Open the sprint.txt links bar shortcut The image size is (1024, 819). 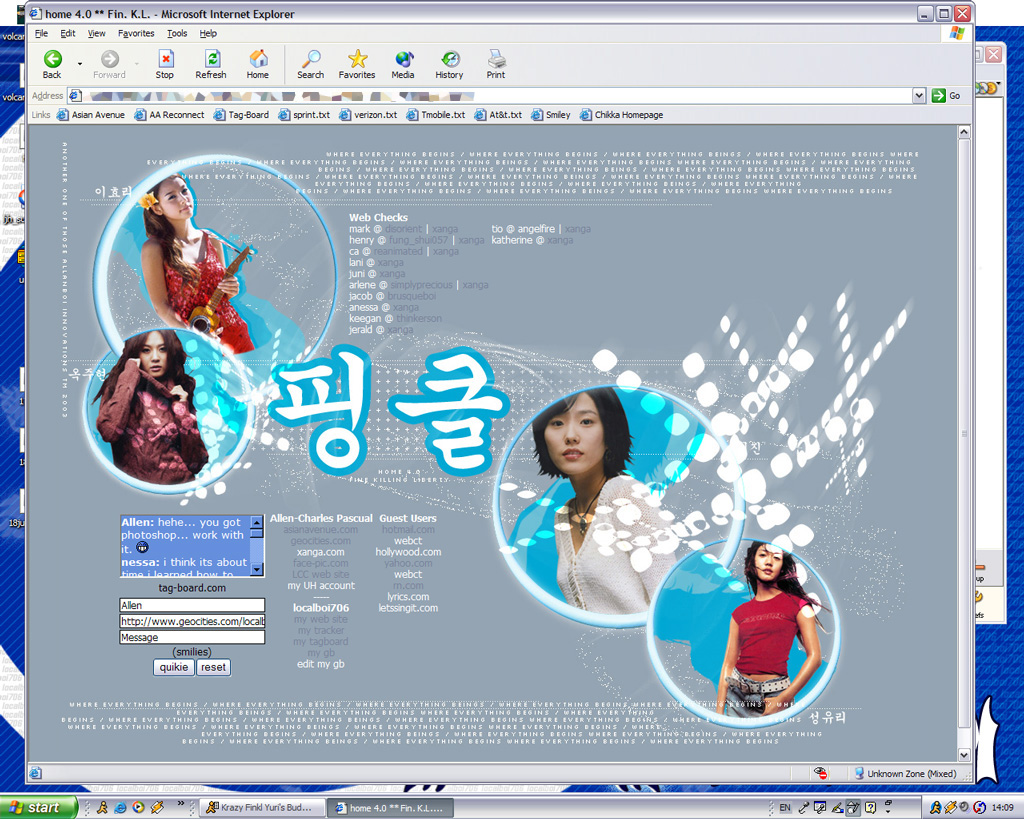304,115
